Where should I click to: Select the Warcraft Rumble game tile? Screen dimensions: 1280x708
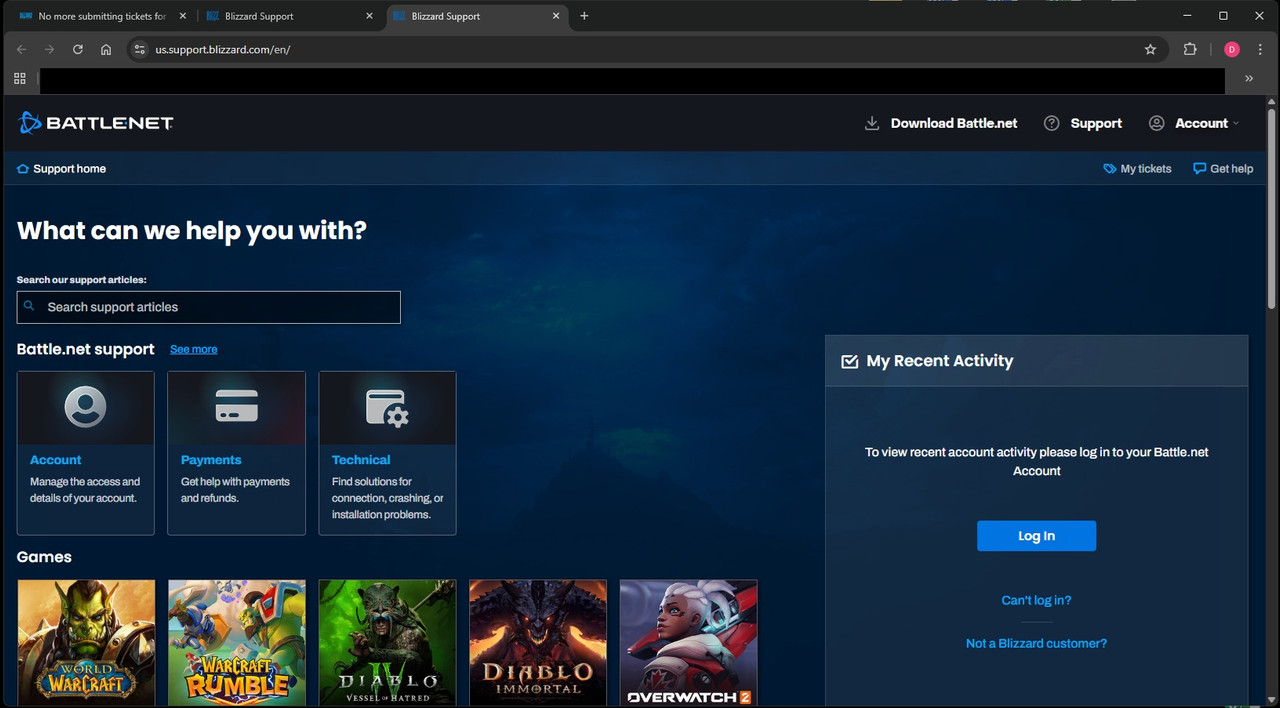pos(237,643)
